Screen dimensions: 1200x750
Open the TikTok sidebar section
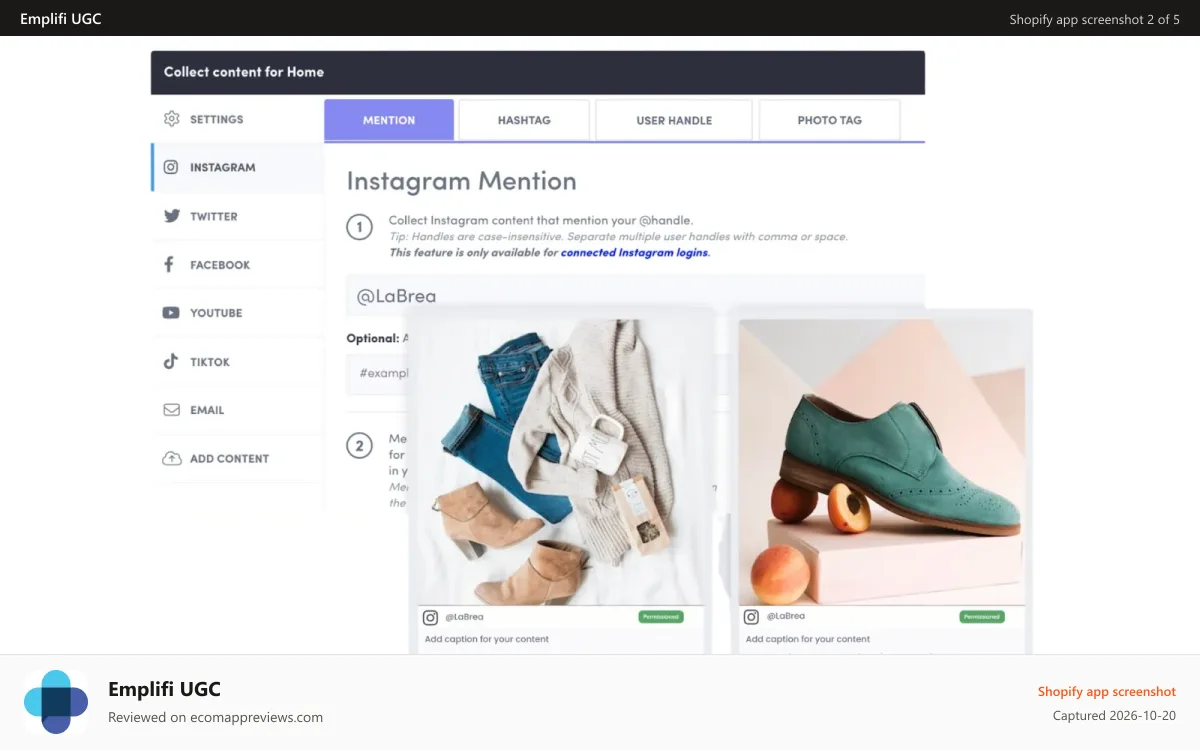[x=238, y=362]
